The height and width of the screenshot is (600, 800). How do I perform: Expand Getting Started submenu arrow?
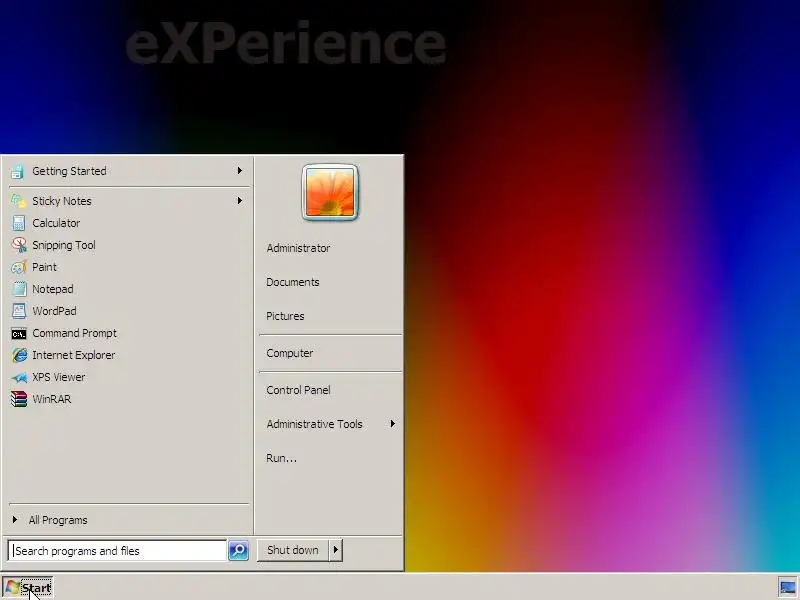coord(239,170)
